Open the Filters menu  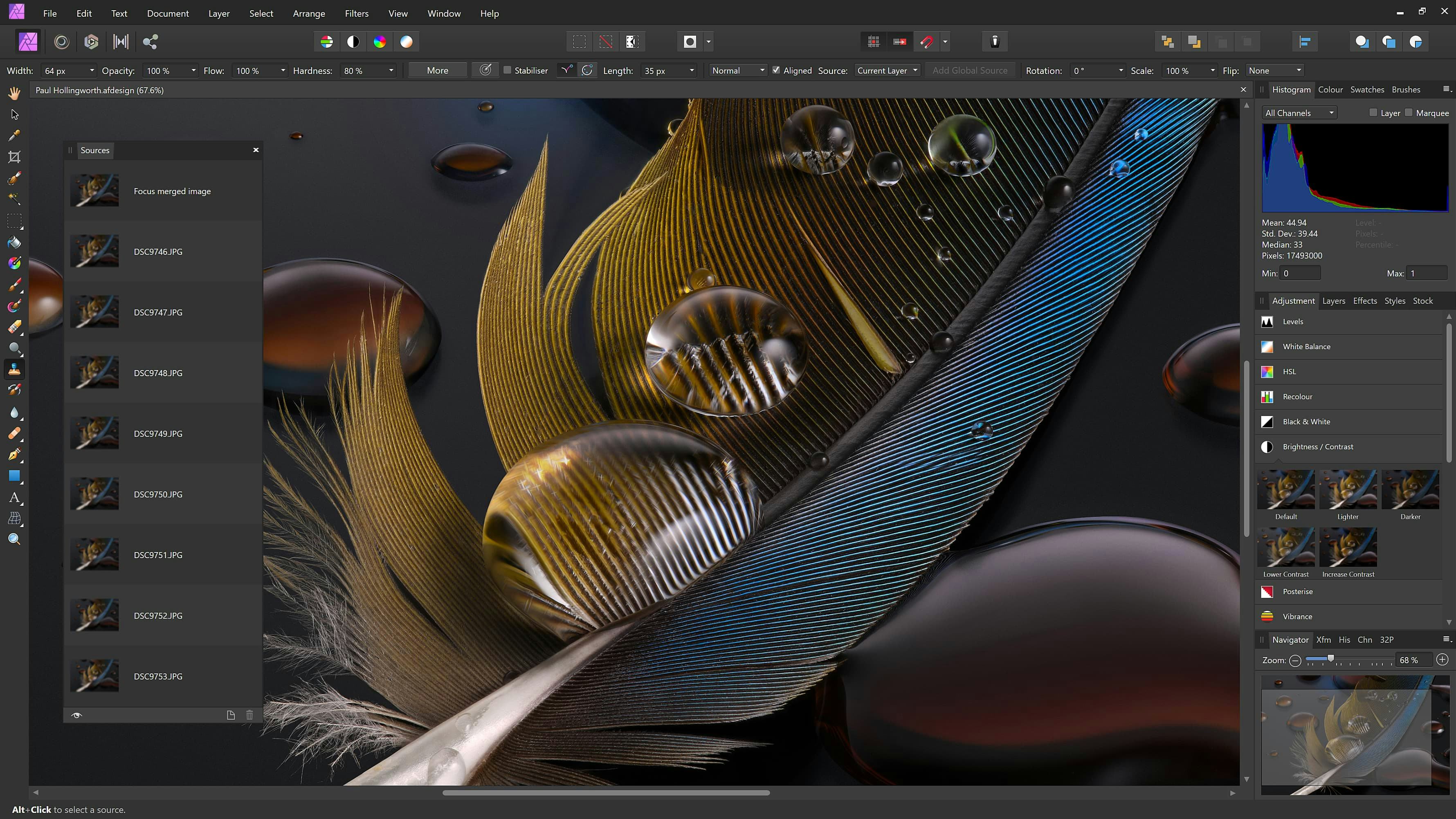(x=356, y=13)
